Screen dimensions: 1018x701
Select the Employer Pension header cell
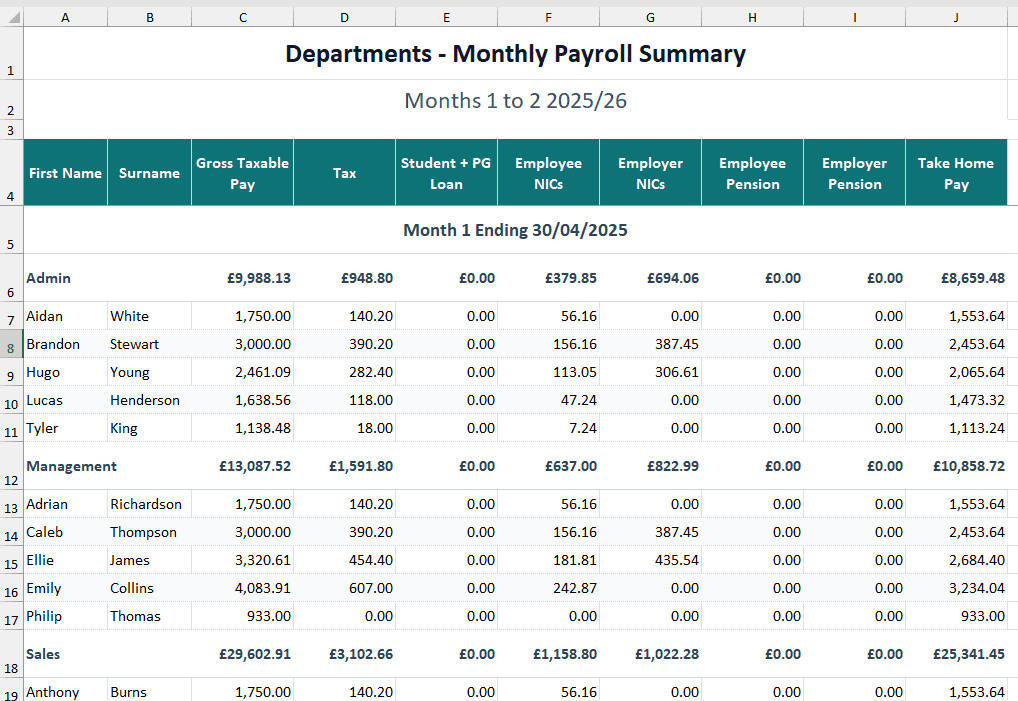[854, 173]
